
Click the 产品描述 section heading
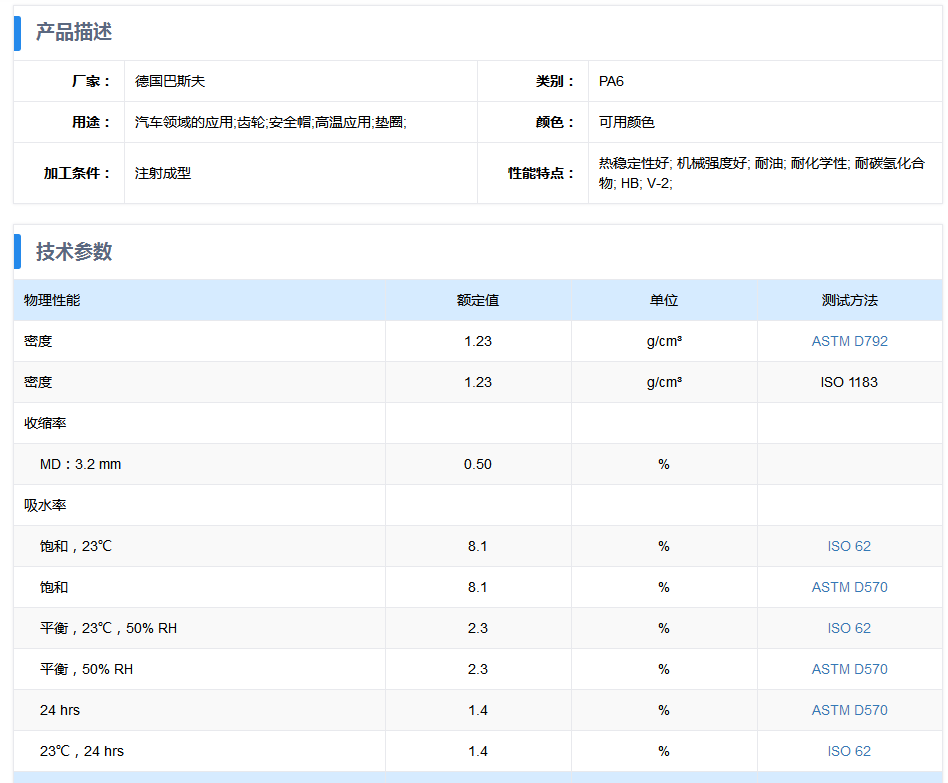[x=74, y=32]
